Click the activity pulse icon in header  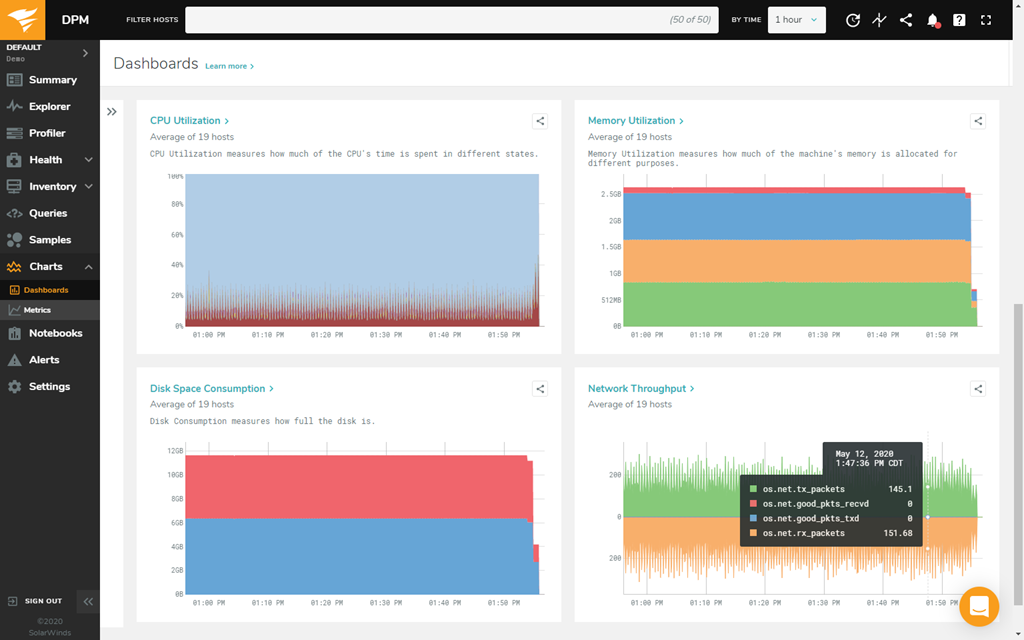click(x=879, y=20)
